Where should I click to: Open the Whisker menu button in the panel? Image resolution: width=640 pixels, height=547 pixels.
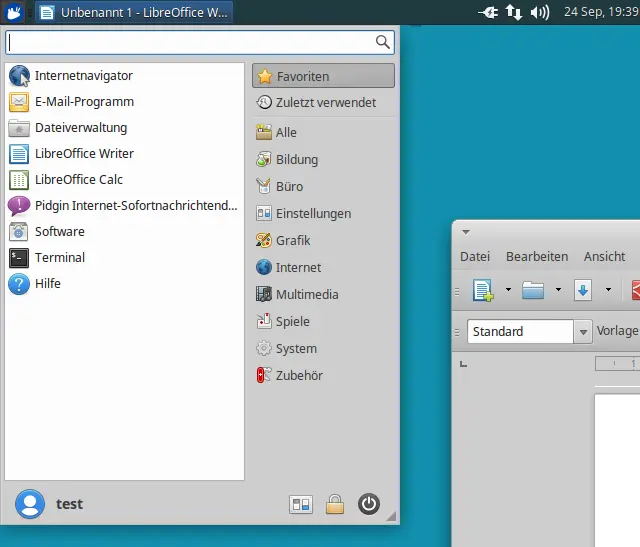click(x=15, y=12)
